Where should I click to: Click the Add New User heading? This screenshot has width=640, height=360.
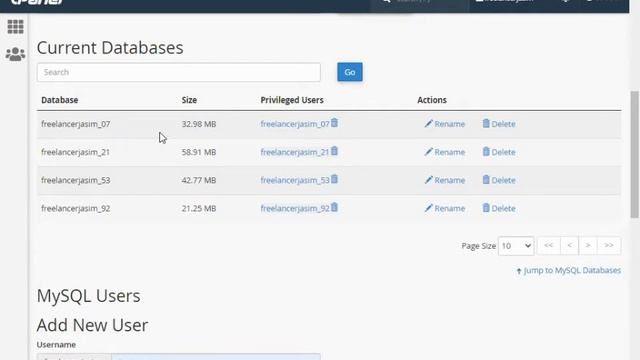[x=92, y=325]
